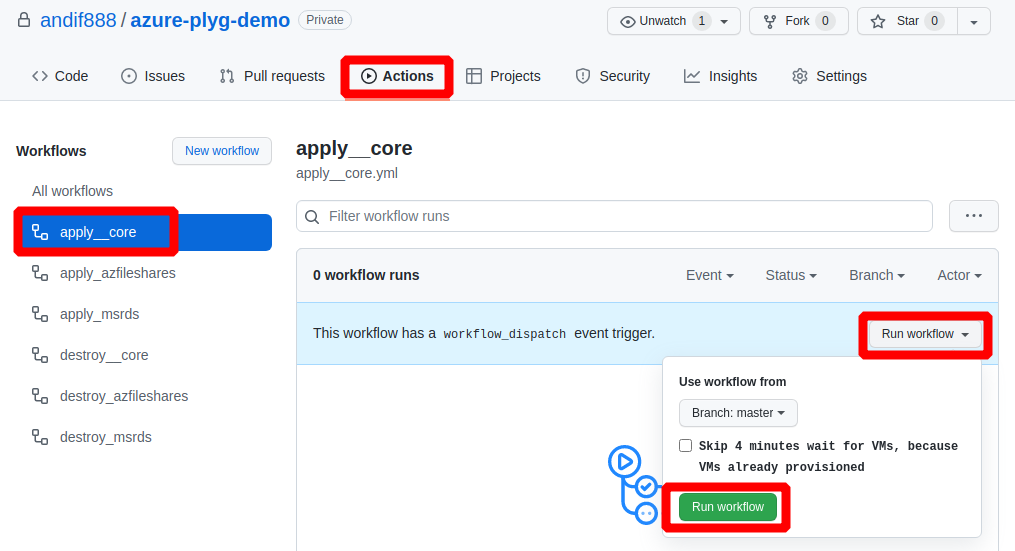Open the Projects tab
Image resolution: width=1015 pixels, height=551 pixels.
coord(503,76)
